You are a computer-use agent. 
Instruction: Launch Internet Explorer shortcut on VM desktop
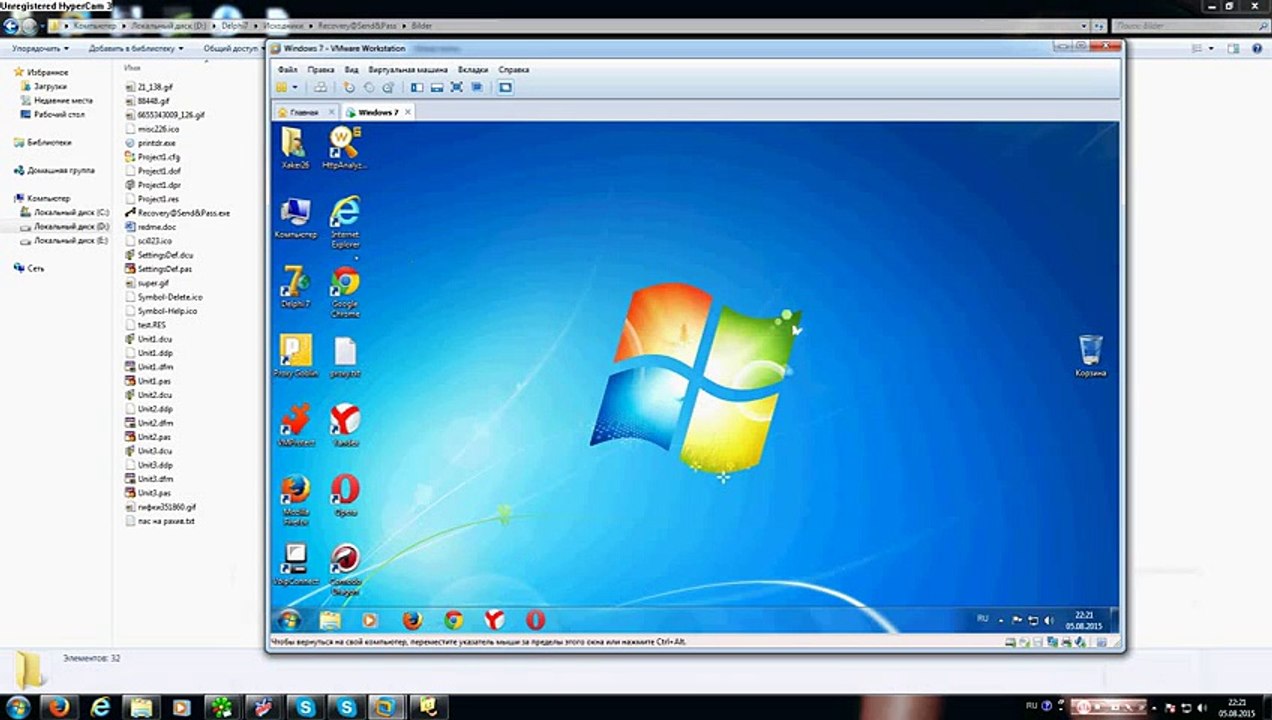pyautogui.click(x=345, y=222)
